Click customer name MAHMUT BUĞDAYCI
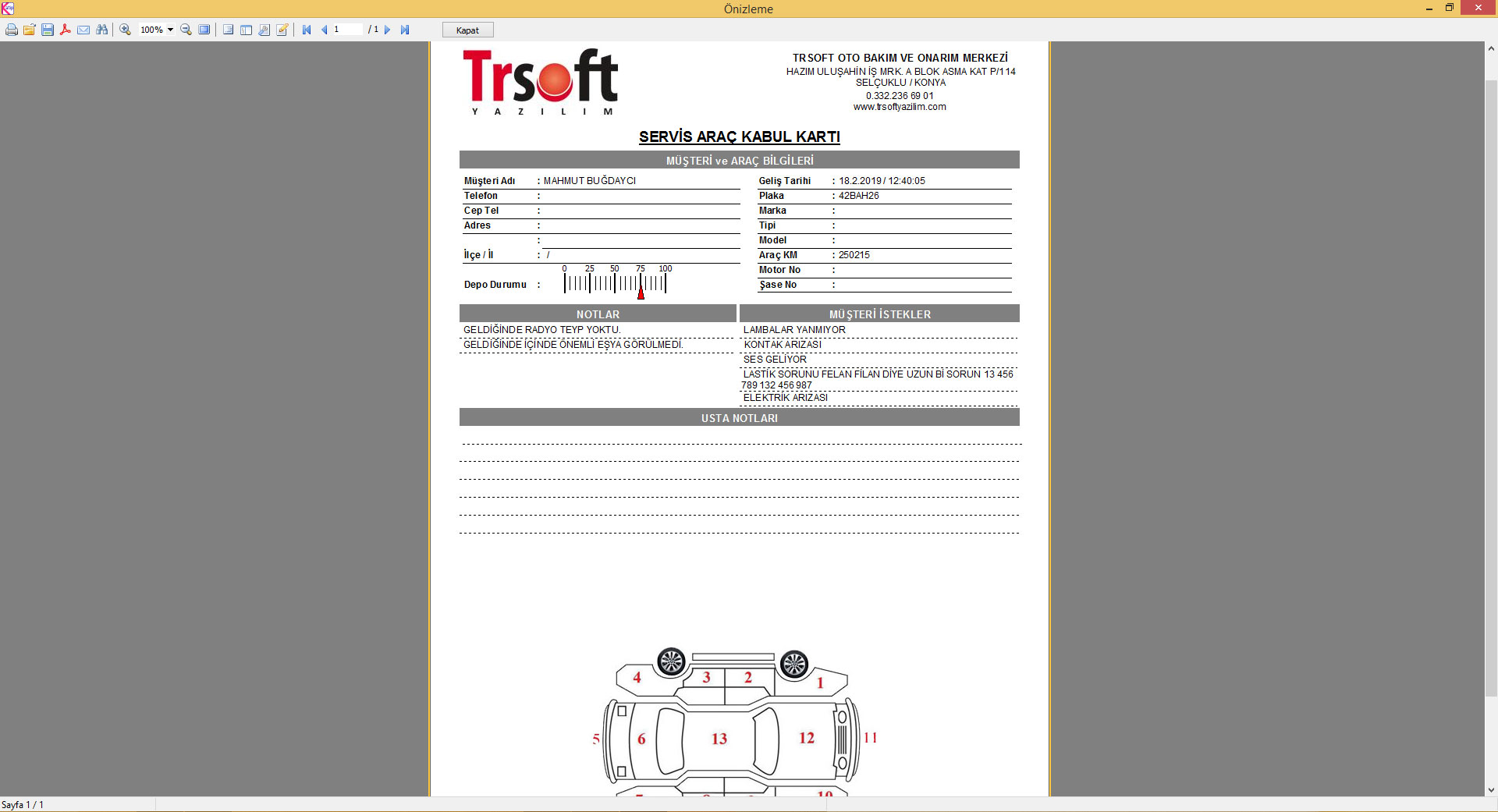Viewport: 1498px width, 812px height. pos(590,181)
